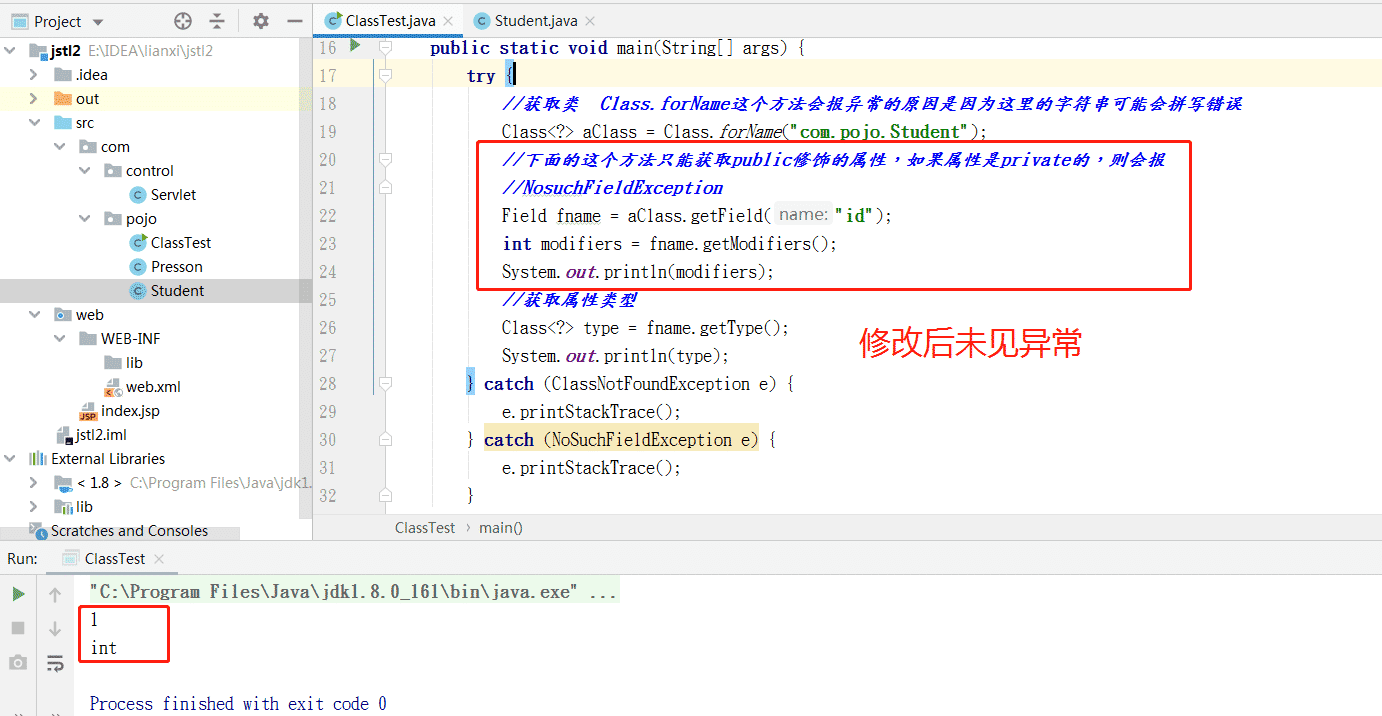Toggle code fold marker at line 17
1382x716 pixels.
coord(386,74)
